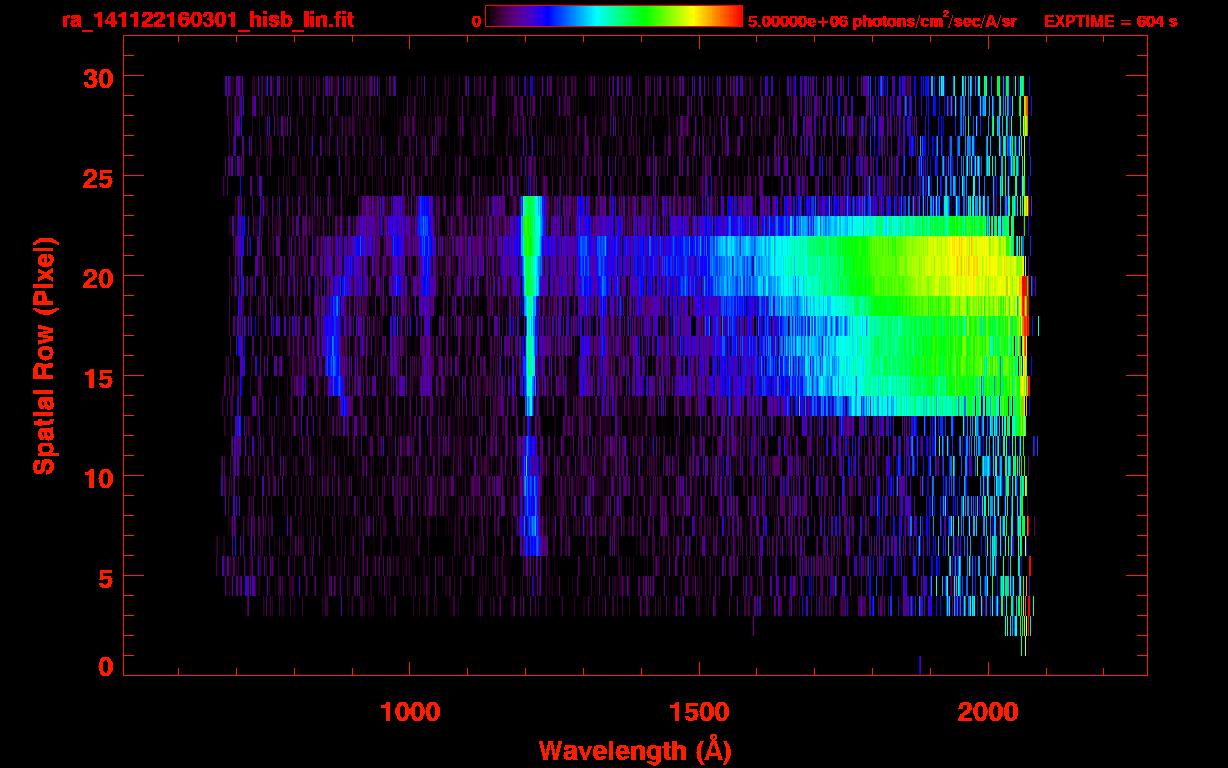This screenshot has width=1228, height=768.
Task: Click the 0 tick label on the spatial axis
Action: pyautogui.click(x=104, y=666)
